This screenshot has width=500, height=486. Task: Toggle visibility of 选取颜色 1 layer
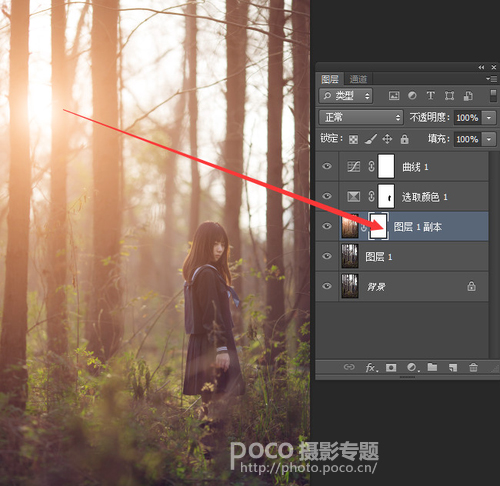click(327, 196)
